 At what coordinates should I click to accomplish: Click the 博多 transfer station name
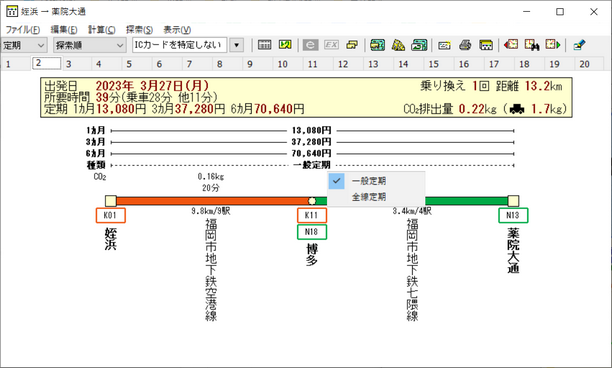(312, 255)
